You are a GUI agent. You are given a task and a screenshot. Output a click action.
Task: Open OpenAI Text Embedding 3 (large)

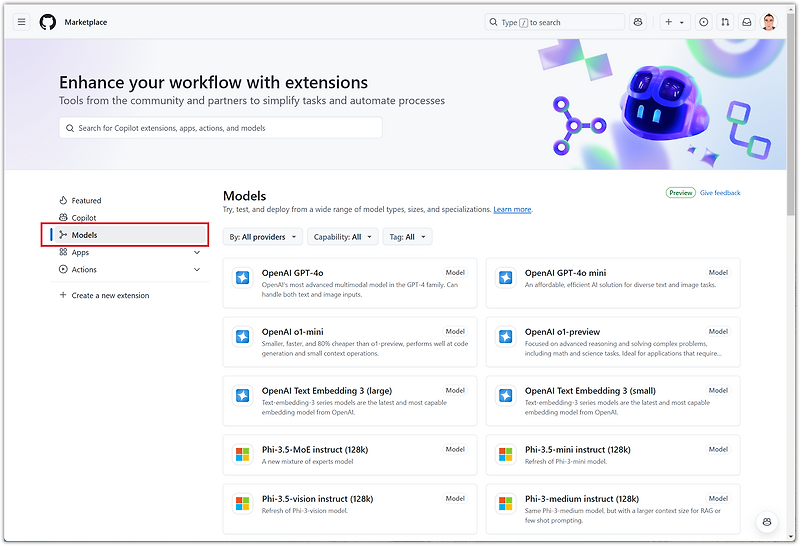tap(350, 401)
